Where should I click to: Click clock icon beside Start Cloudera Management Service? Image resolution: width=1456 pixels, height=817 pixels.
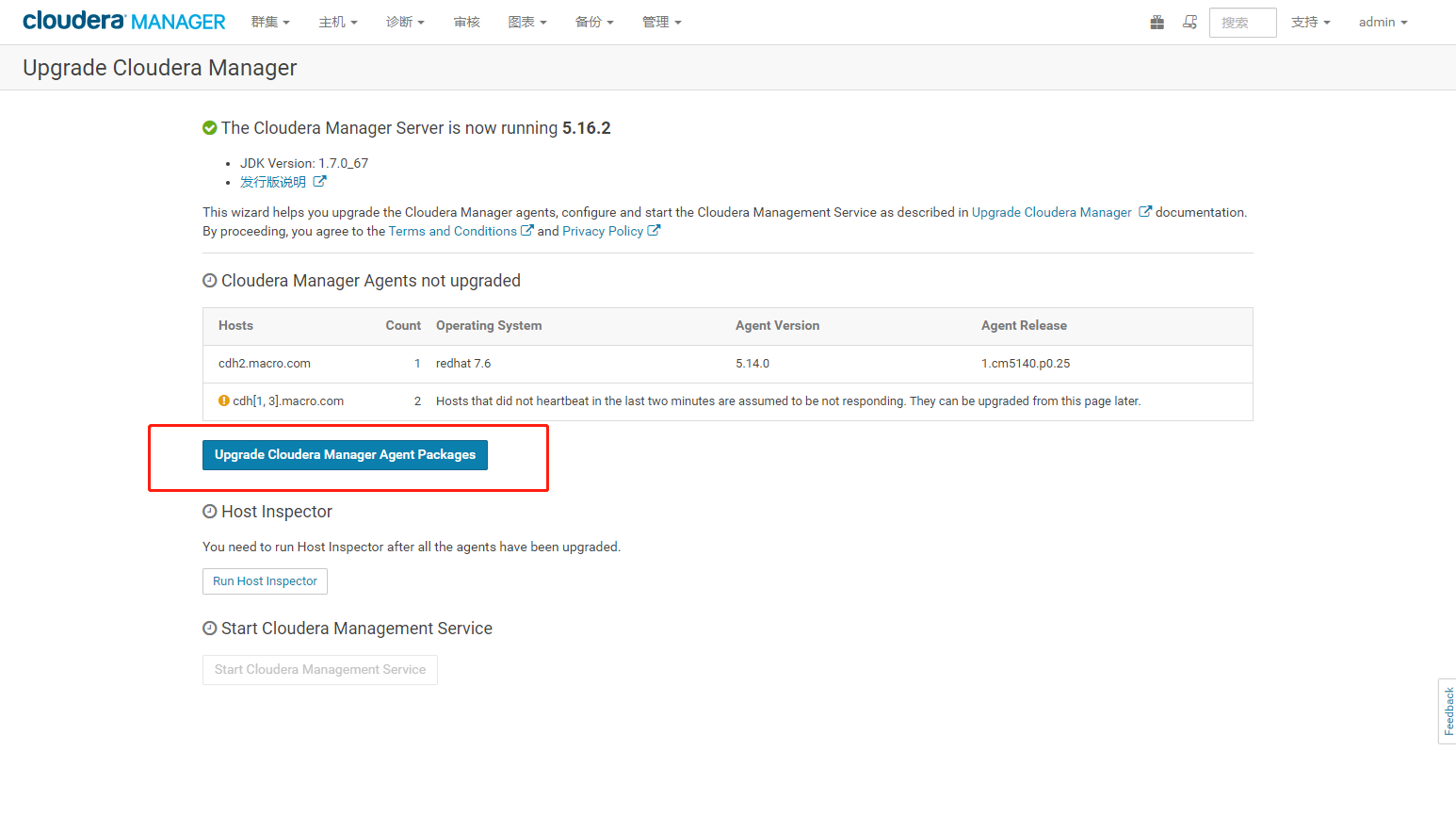click(x=210, y=629)
